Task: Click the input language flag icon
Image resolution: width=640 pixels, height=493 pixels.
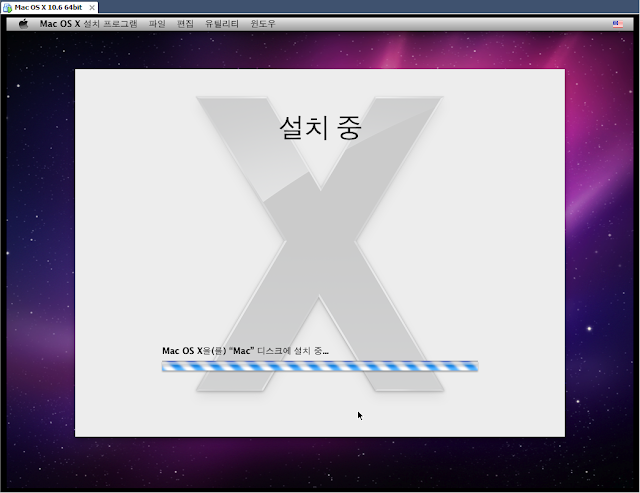Action: click(618, 24)
